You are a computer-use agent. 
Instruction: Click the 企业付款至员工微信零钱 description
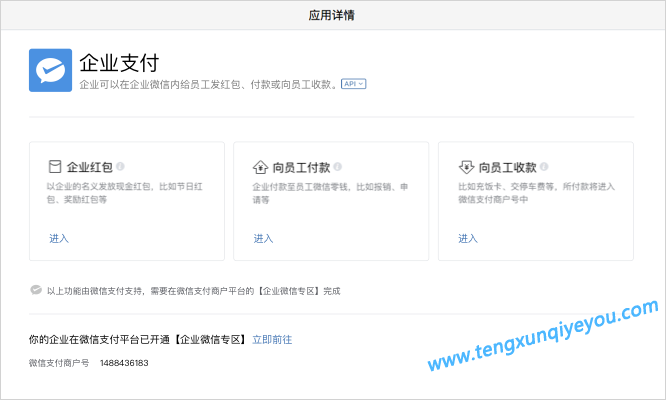(330, 193)
